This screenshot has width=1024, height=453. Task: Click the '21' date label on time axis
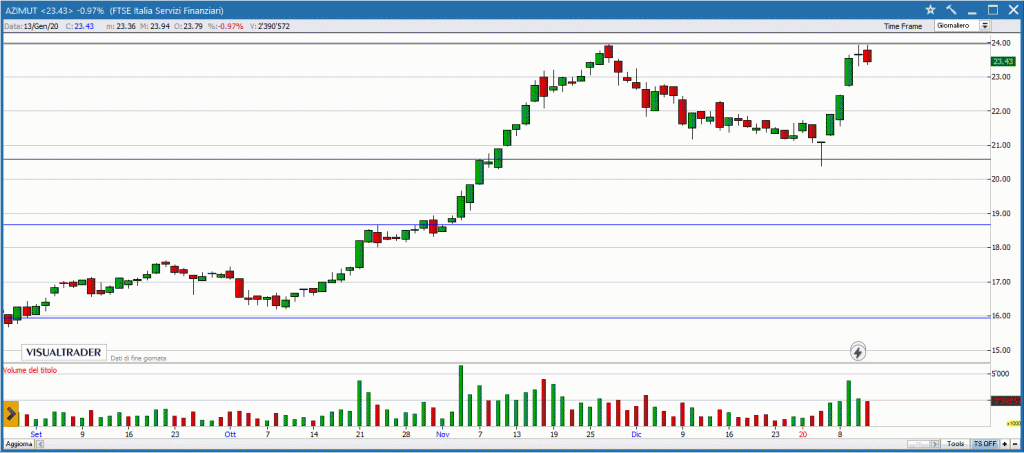coord(360,433)
